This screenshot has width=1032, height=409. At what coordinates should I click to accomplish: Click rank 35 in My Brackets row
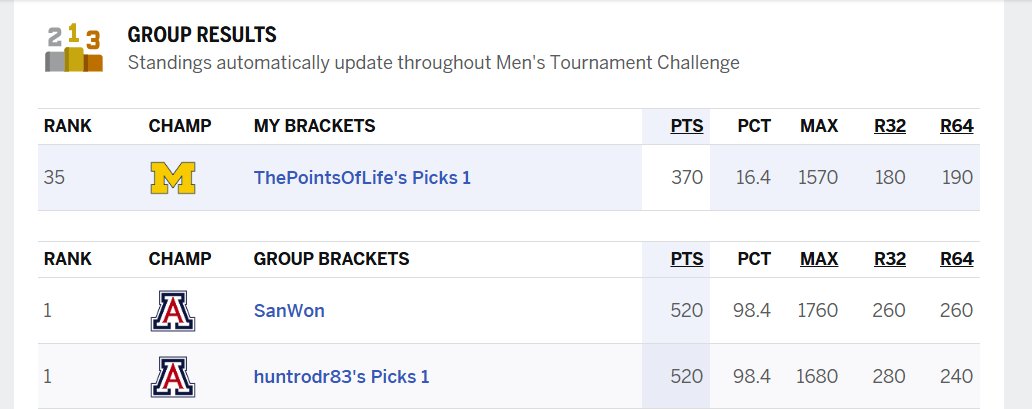[55, 178]
